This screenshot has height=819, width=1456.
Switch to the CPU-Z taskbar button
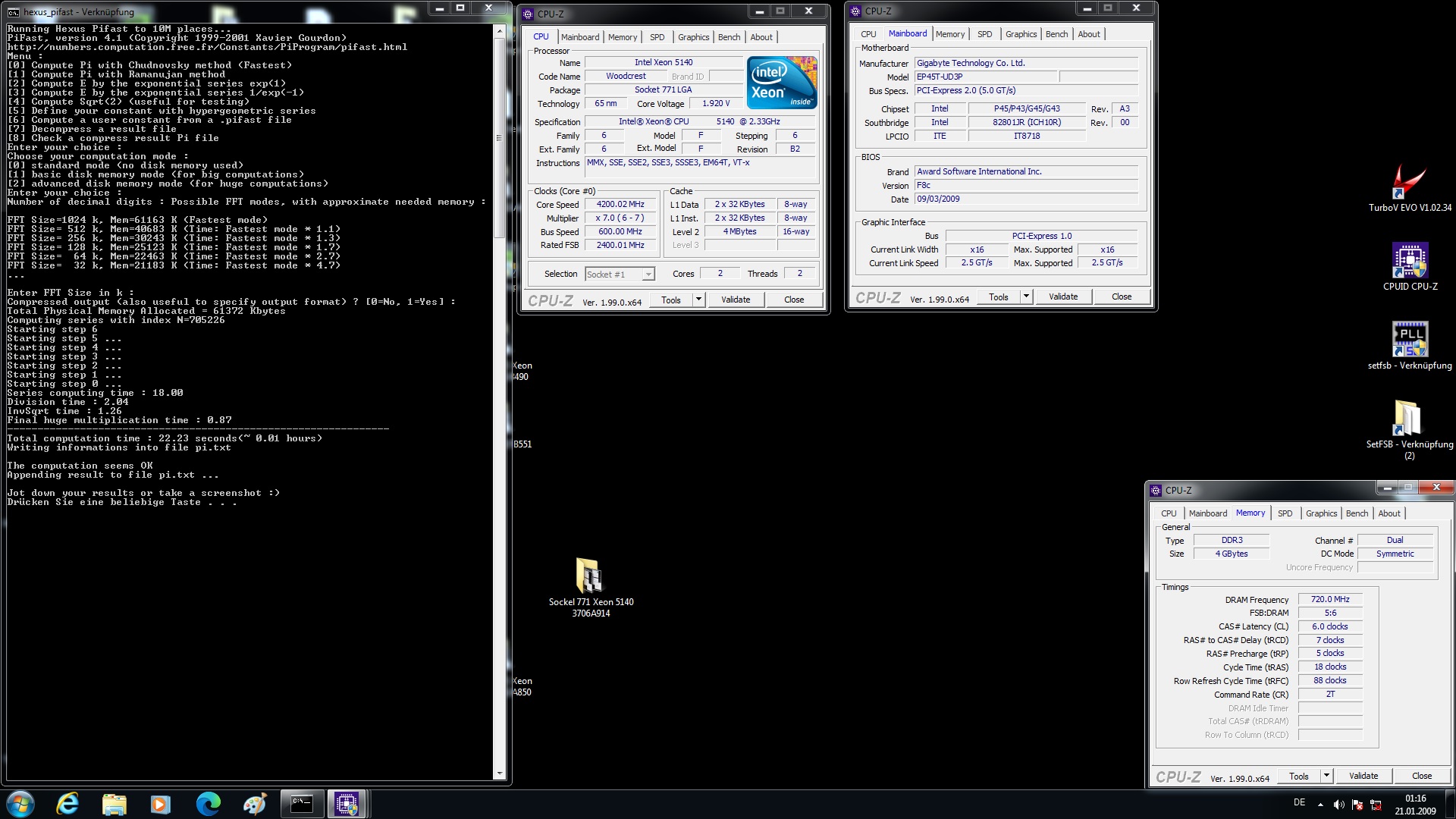coord(347,804)
